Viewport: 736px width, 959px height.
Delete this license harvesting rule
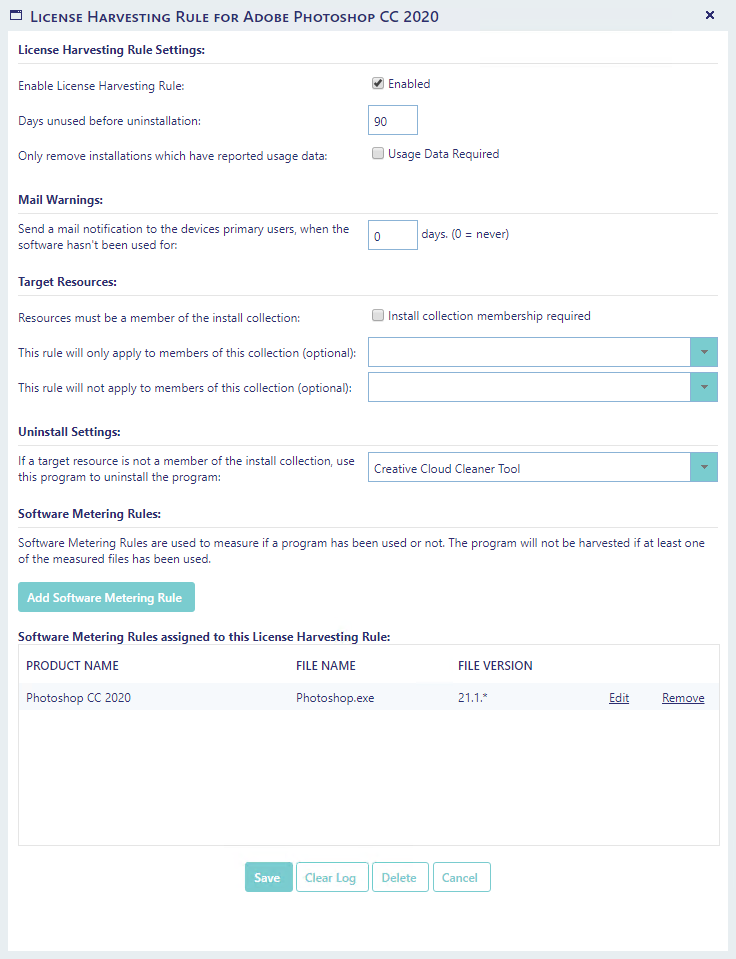point(400,877)
